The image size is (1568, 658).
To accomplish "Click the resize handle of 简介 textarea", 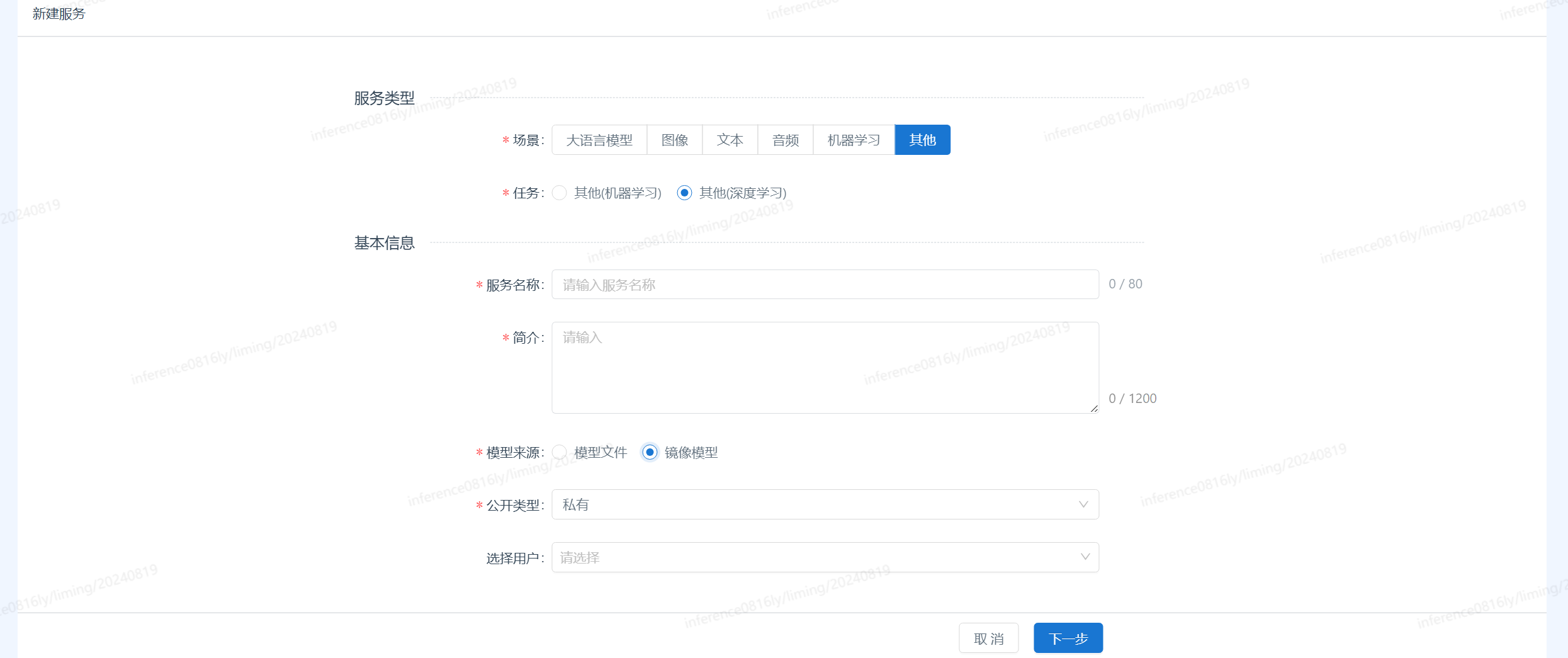I will coord(1094,409).
